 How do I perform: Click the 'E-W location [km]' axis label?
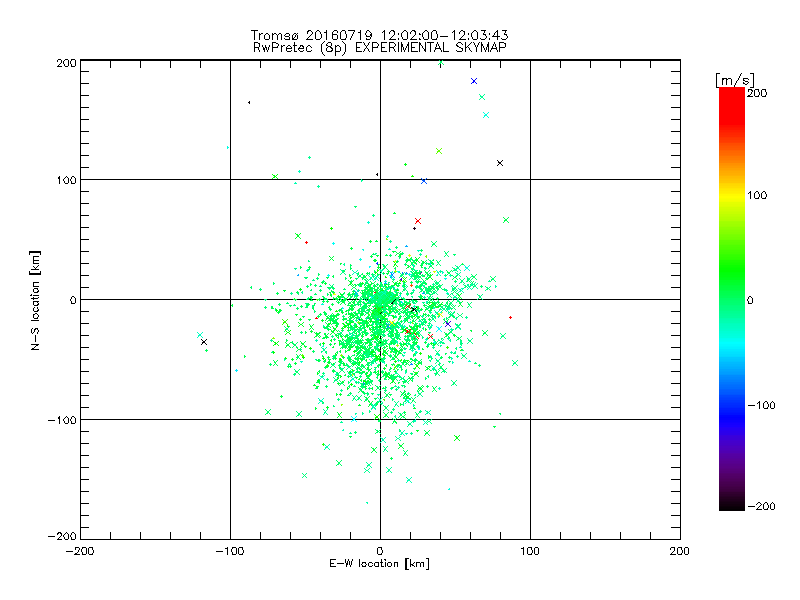click(x=379, y=564)
